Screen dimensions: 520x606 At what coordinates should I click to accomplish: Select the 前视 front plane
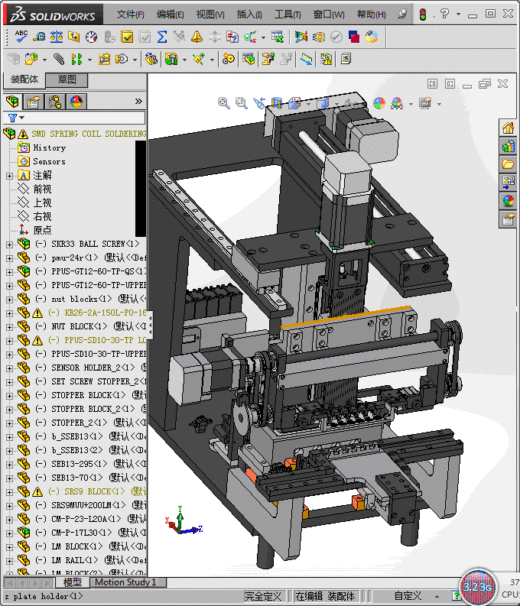coord(42,189)
